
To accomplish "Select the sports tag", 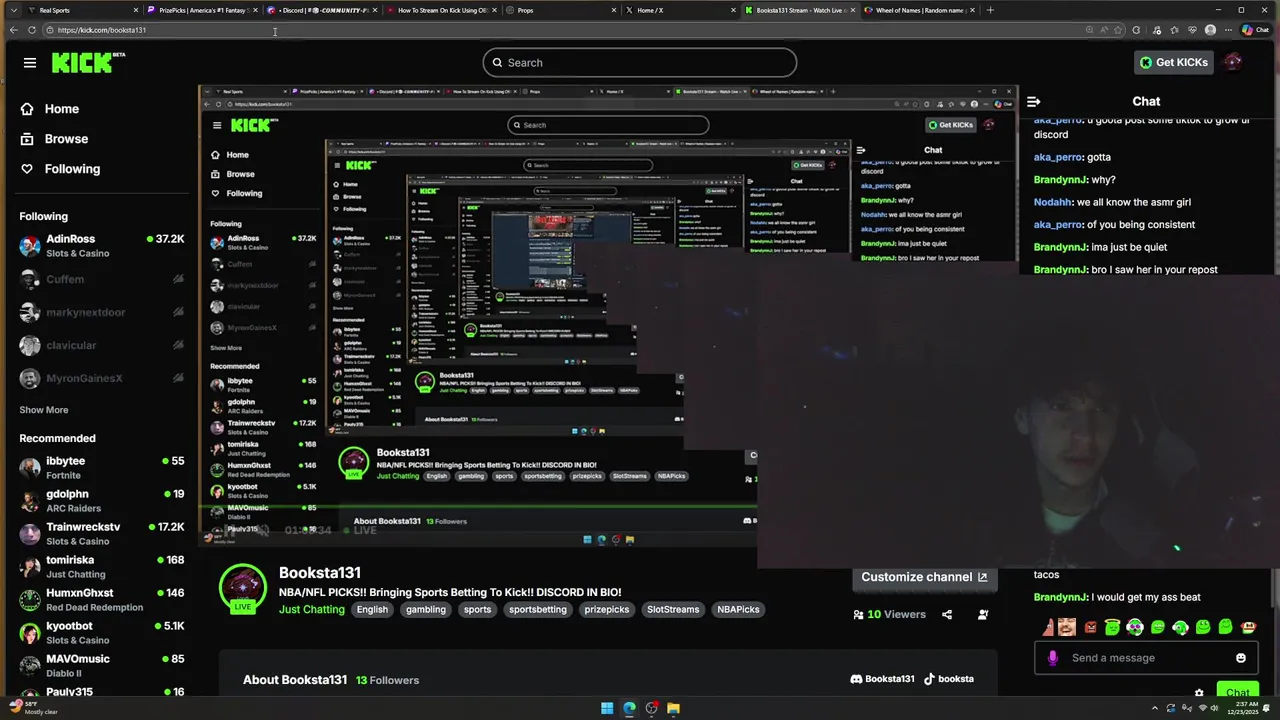I will coord(477,609).
